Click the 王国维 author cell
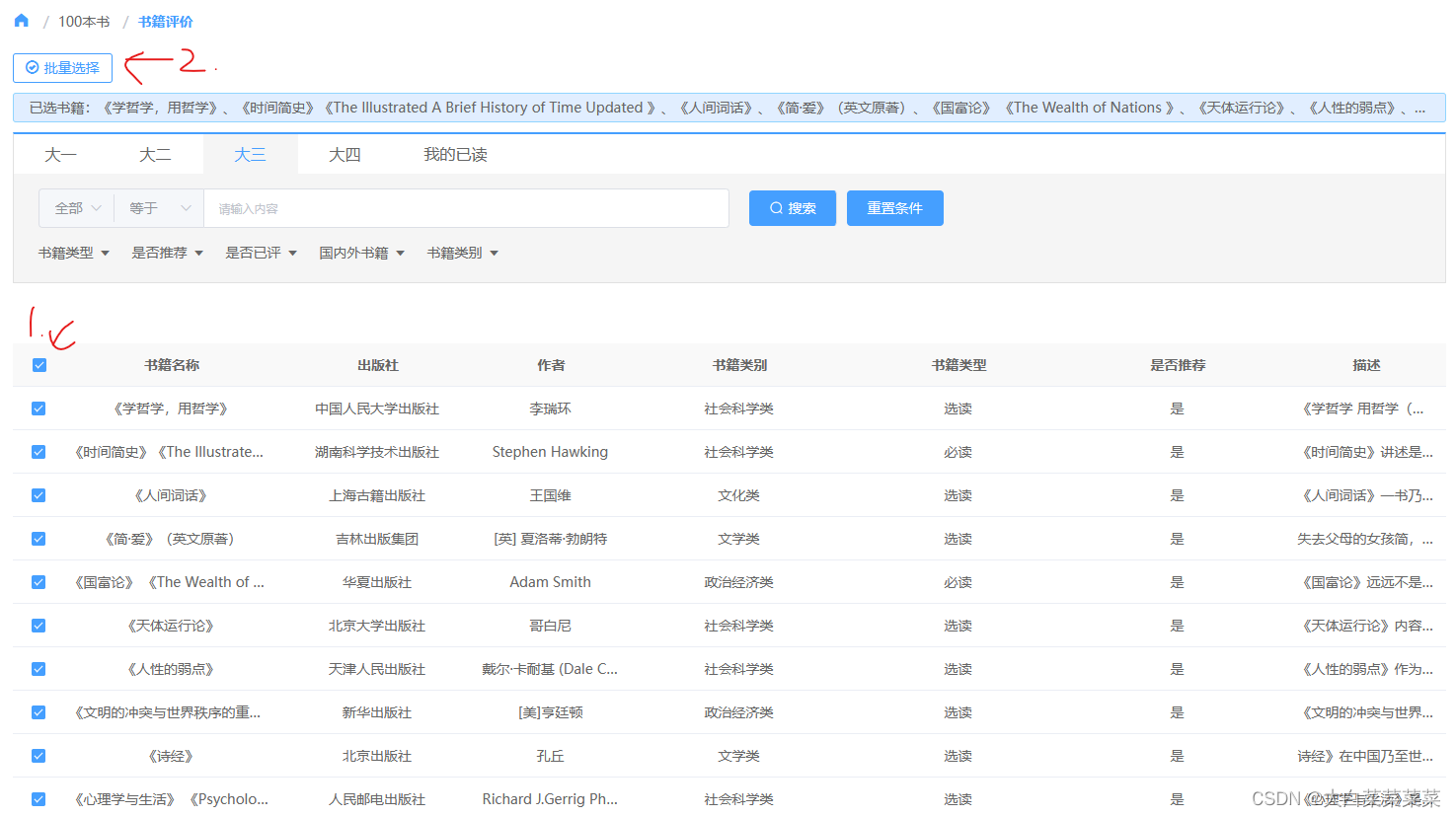 click(x=550, y=495)
